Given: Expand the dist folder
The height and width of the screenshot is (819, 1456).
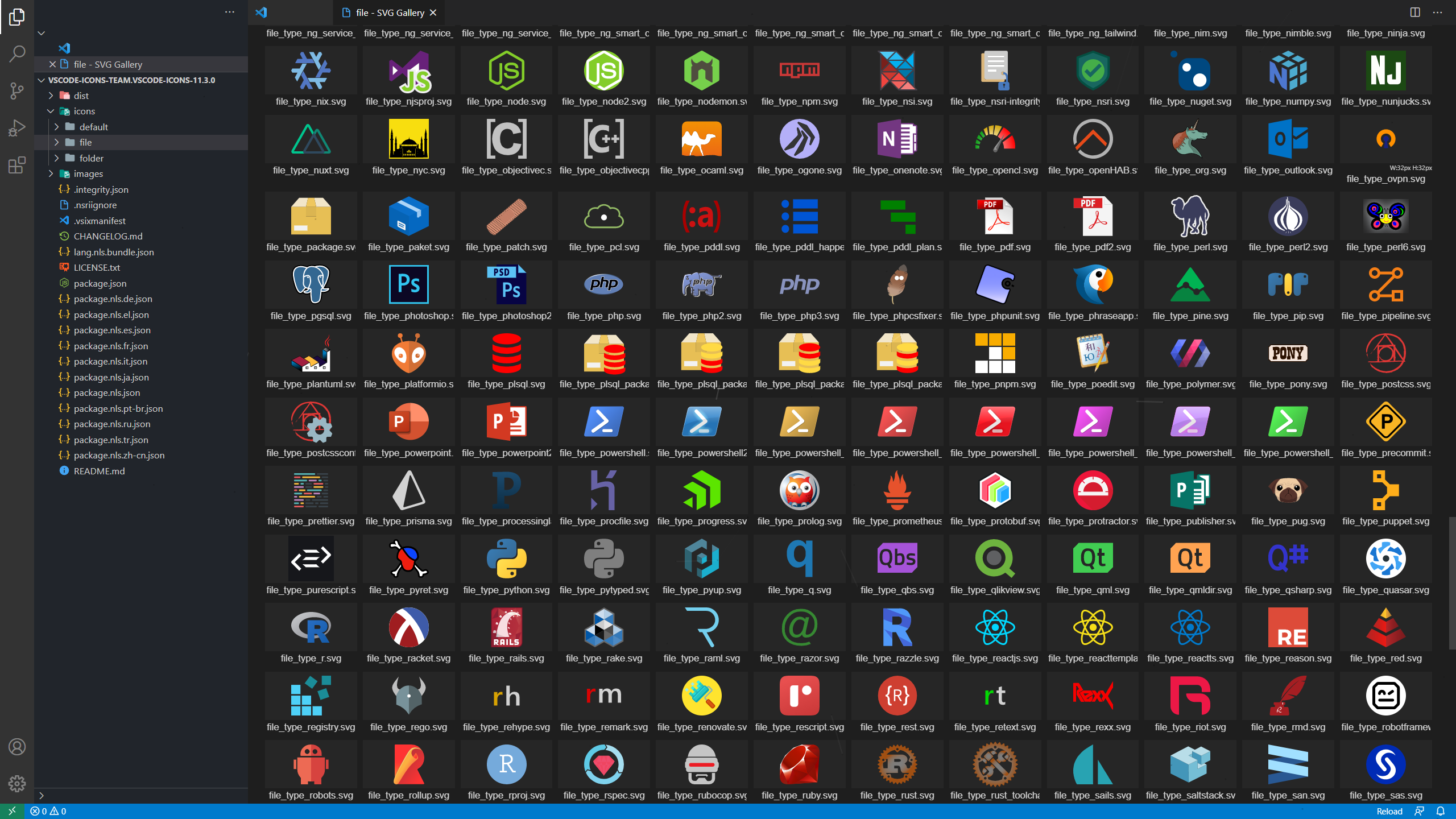Looking at the screenshot, I should [x=51, y=96].
